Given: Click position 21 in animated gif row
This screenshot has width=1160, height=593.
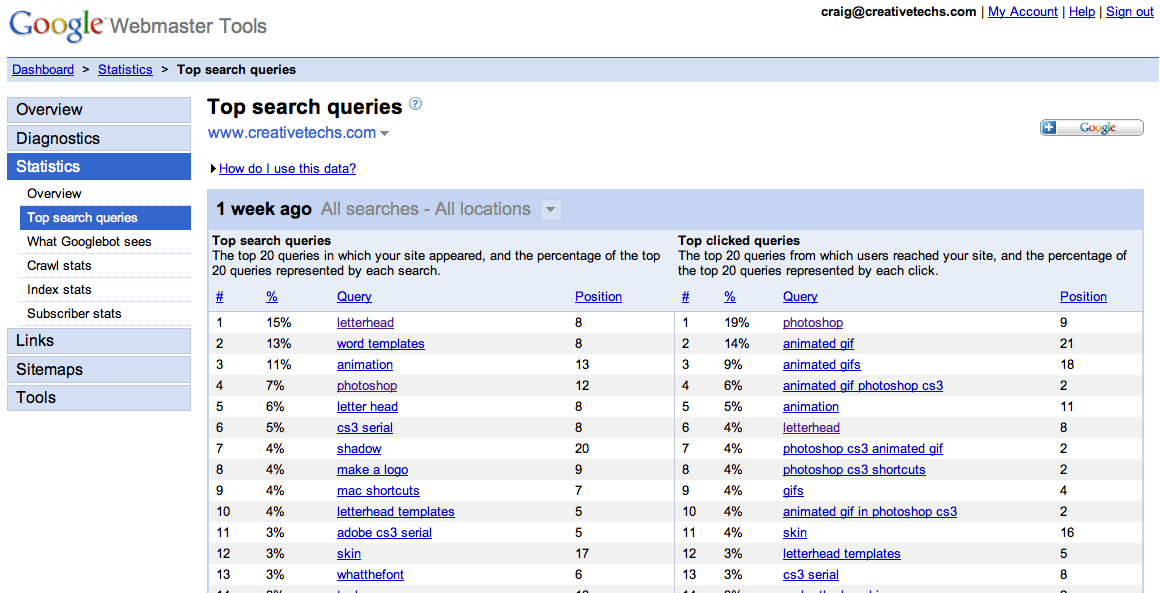Looking at the screenshot, I should (x=1067, y=344).
